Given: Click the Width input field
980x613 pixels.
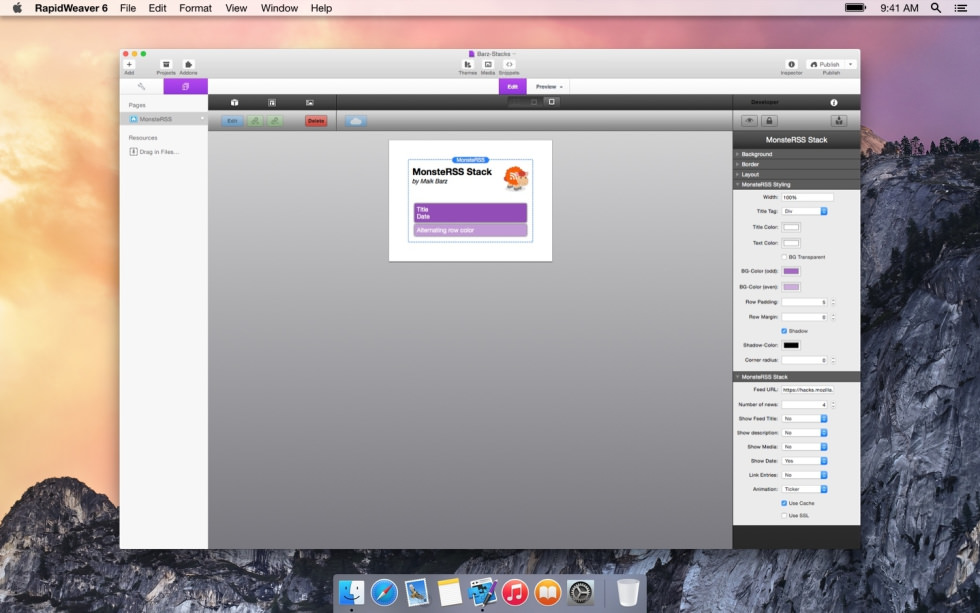Looking at the screenshot, I should pyautogui.click(x=808, y=197).
